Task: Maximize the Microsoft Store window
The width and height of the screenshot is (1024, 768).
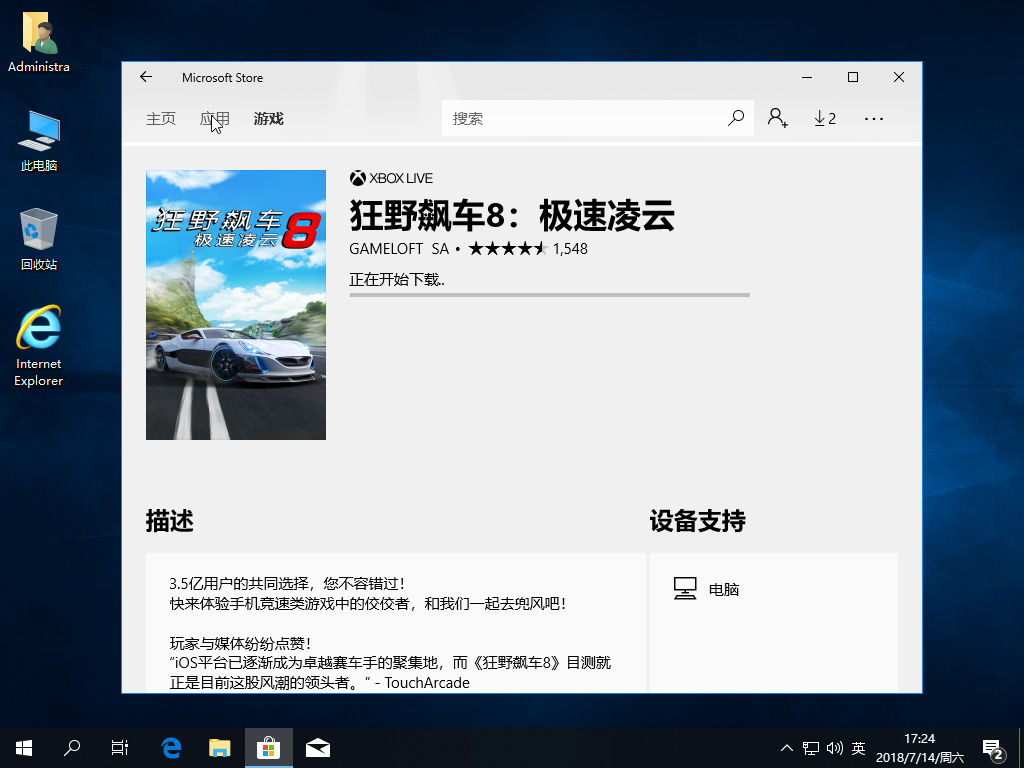Action: pos(853,77)
